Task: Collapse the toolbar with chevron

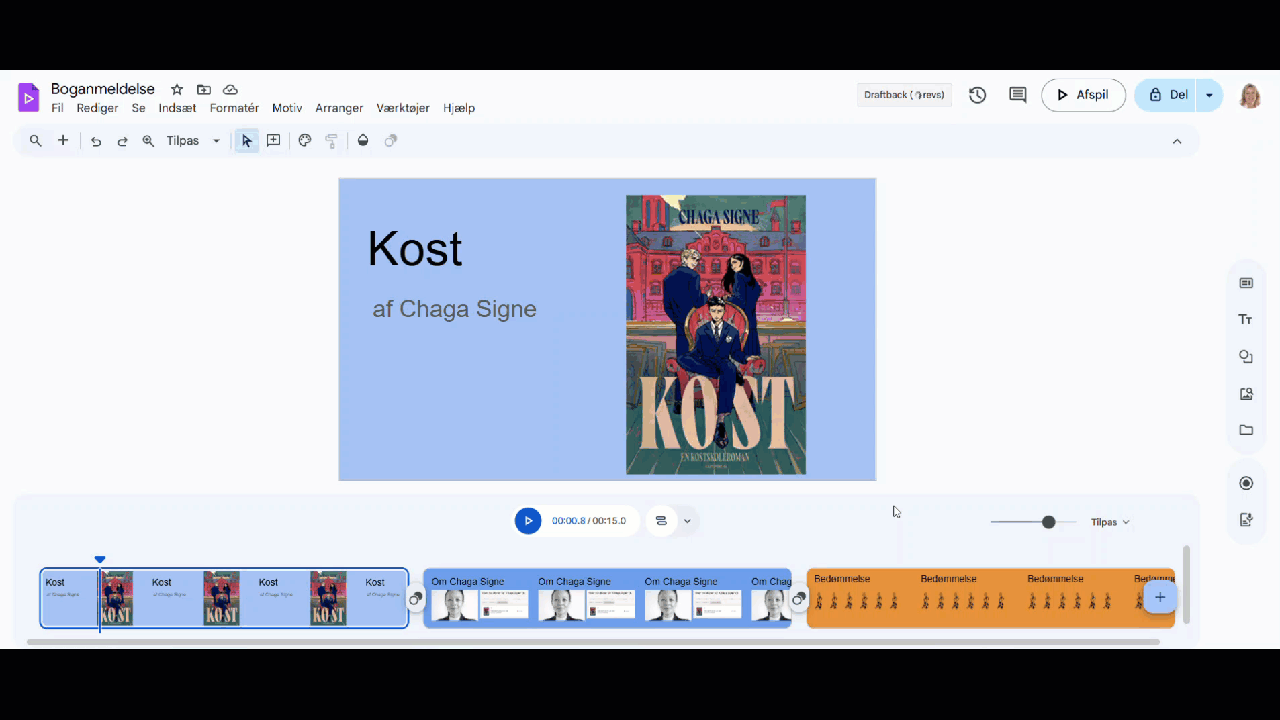Action: [1177, 141]
